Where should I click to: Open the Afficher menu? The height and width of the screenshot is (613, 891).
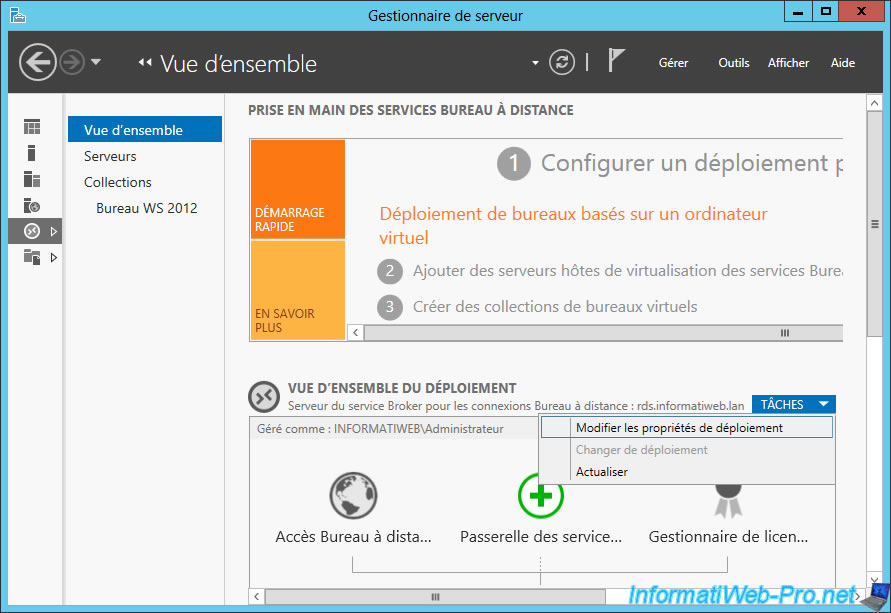click(788, 63)
